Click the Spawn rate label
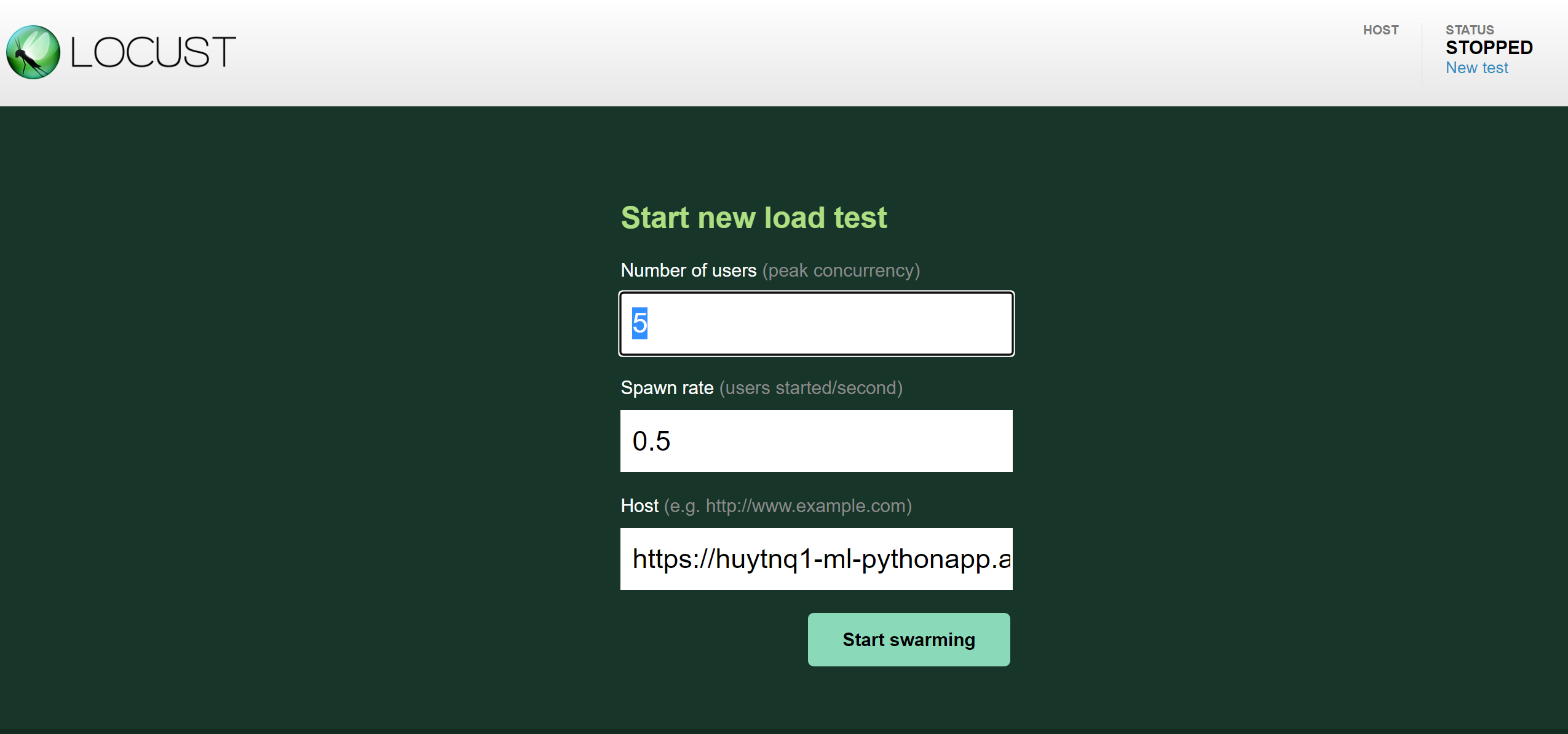This screenshot has height=734, width=1568. (x=667, y=388)
